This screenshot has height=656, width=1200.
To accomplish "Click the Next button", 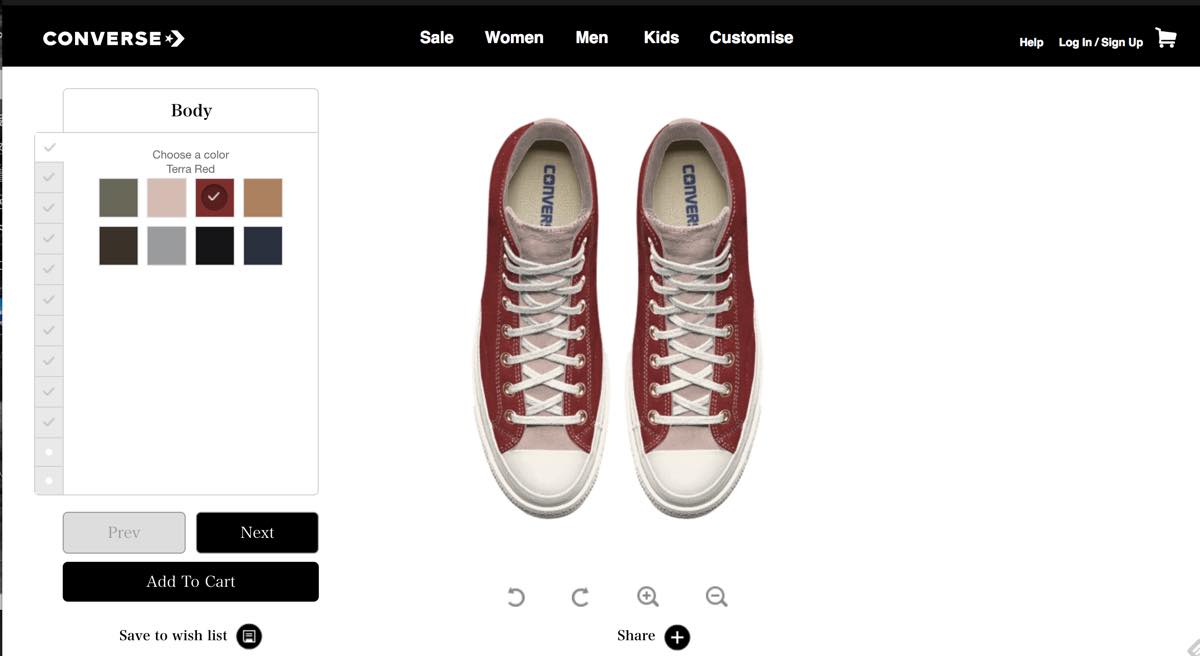I will [257, 533].
